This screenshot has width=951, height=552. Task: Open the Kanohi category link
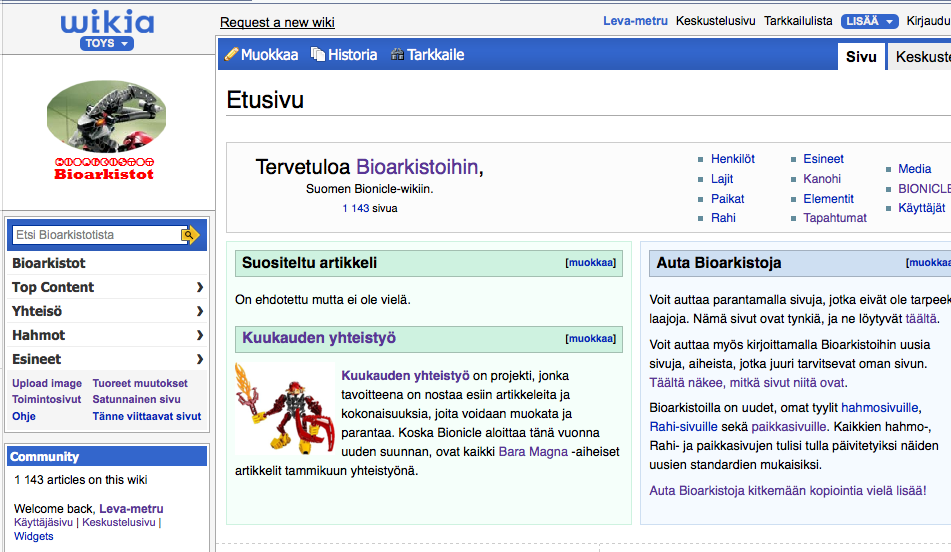coord(822,179)
